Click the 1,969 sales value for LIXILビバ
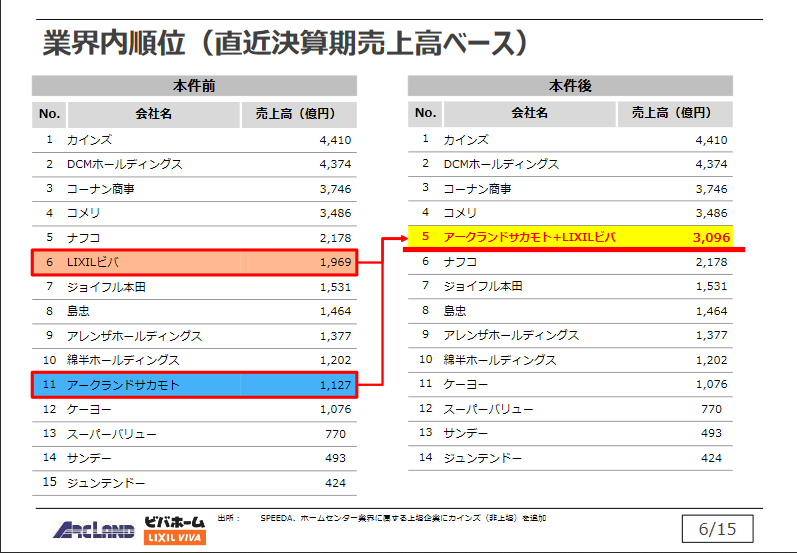This screenshot has height=553, width=797. [x=335, y=262]
